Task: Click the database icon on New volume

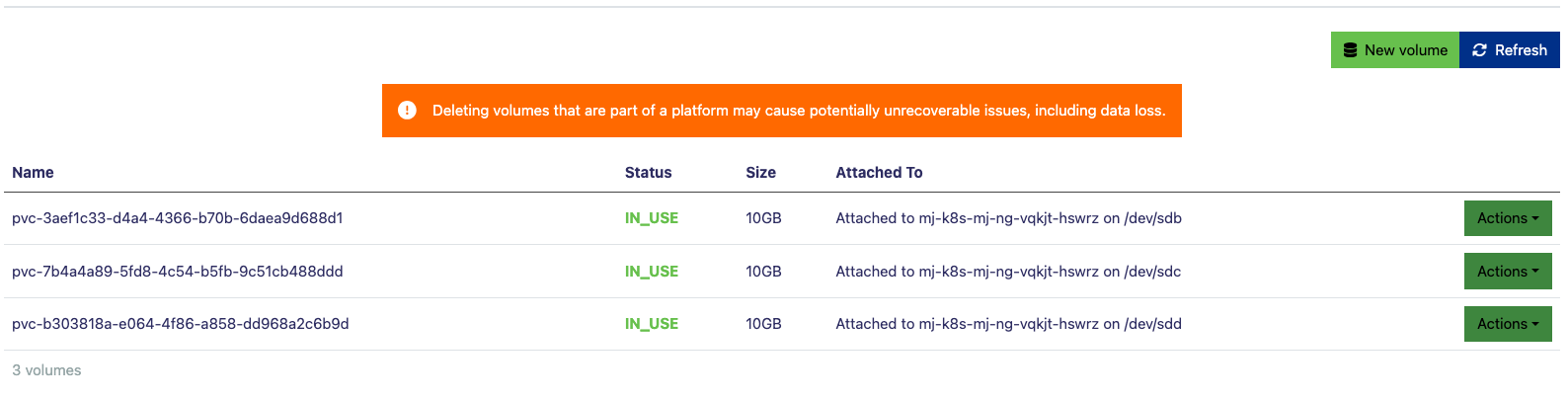Action: click(x=1350, y=50)
